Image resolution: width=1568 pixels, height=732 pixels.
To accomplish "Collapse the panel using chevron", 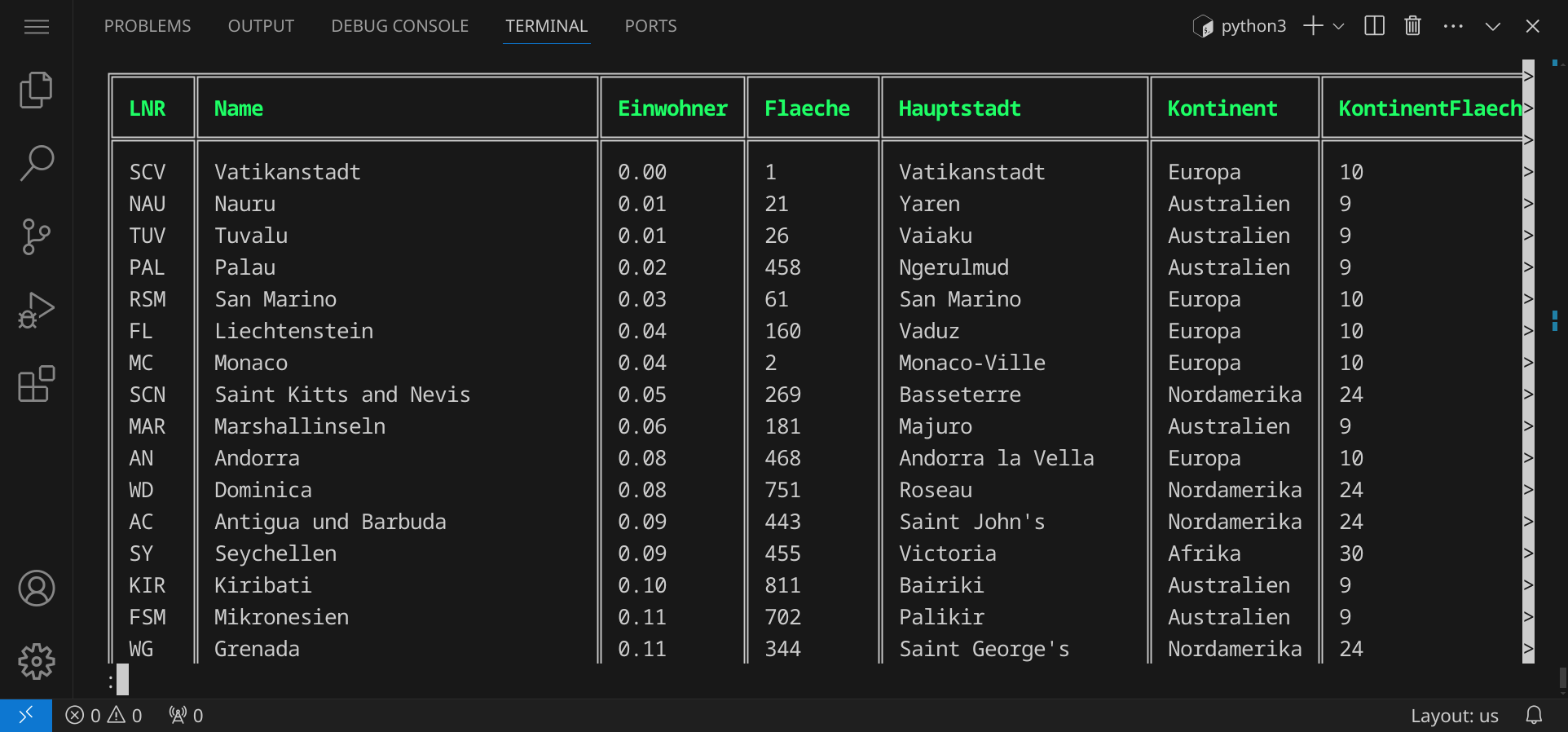I will (x=1492, y=26).
